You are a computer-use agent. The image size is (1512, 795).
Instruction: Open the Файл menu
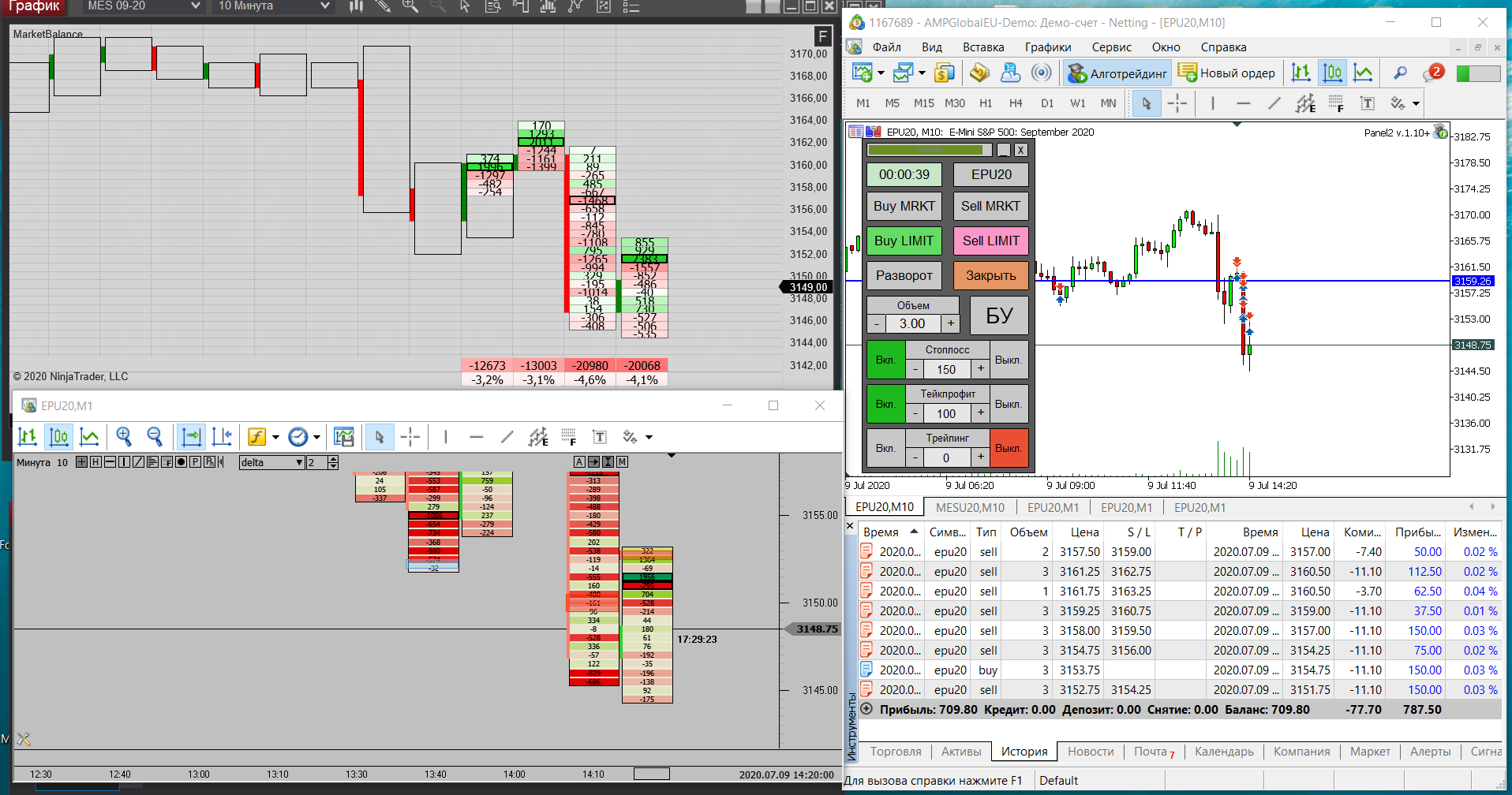(886, 47)
